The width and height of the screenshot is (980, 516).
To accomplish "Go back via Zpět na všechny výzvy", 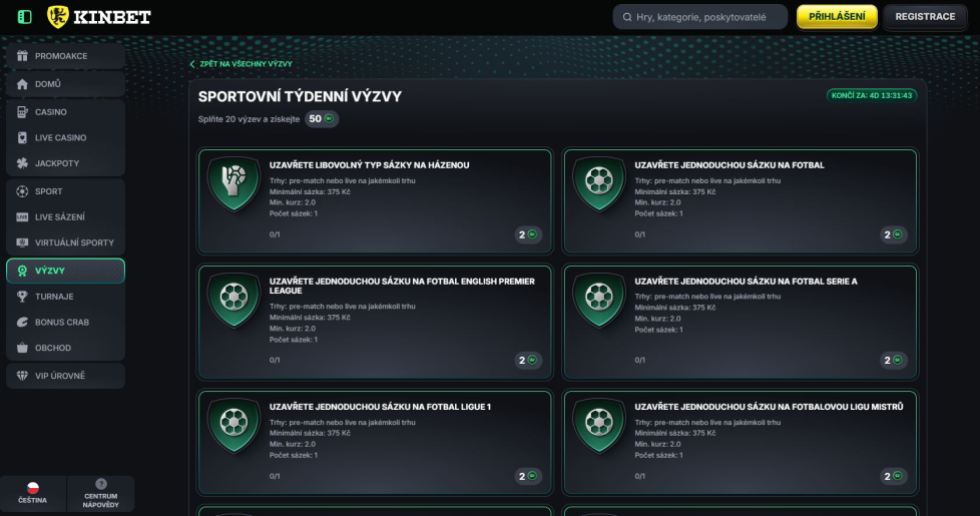I will click(x=241, y=64).
